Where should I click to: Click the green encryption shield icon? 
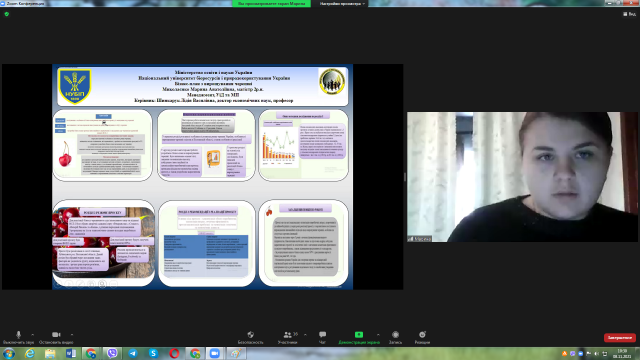7,14
